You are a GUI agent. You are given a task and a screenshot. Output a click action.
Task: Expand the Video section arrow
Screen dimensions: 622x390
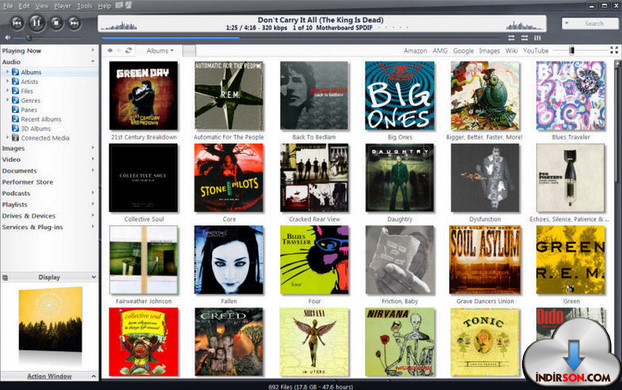pyautogui.click(x=93, y=159)
